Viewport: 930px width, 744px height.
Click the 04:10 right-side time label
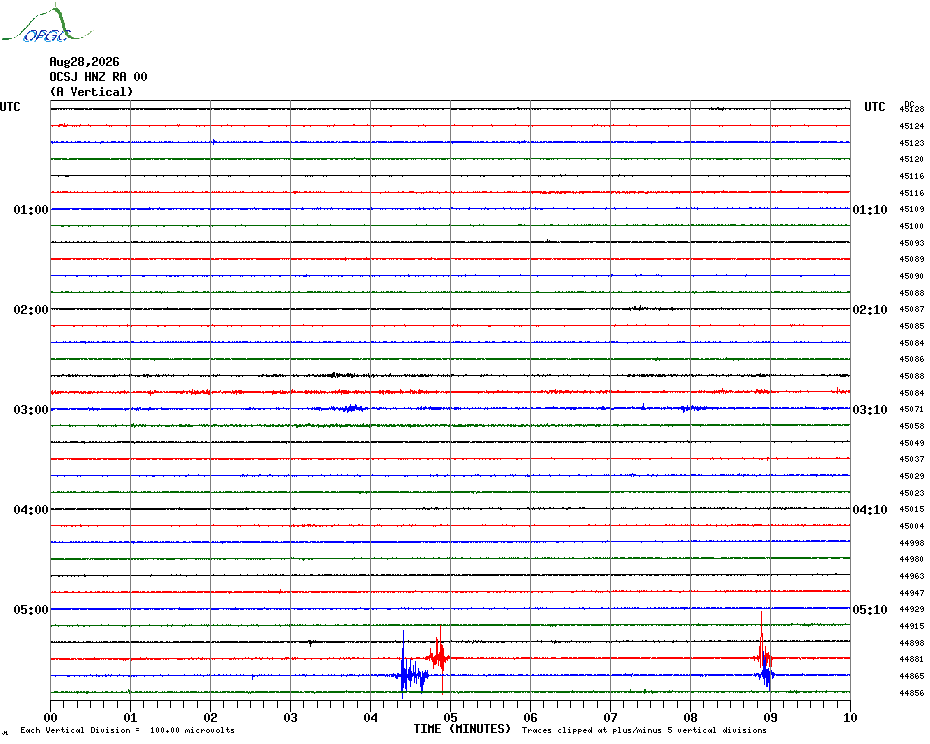coord(870,510)
